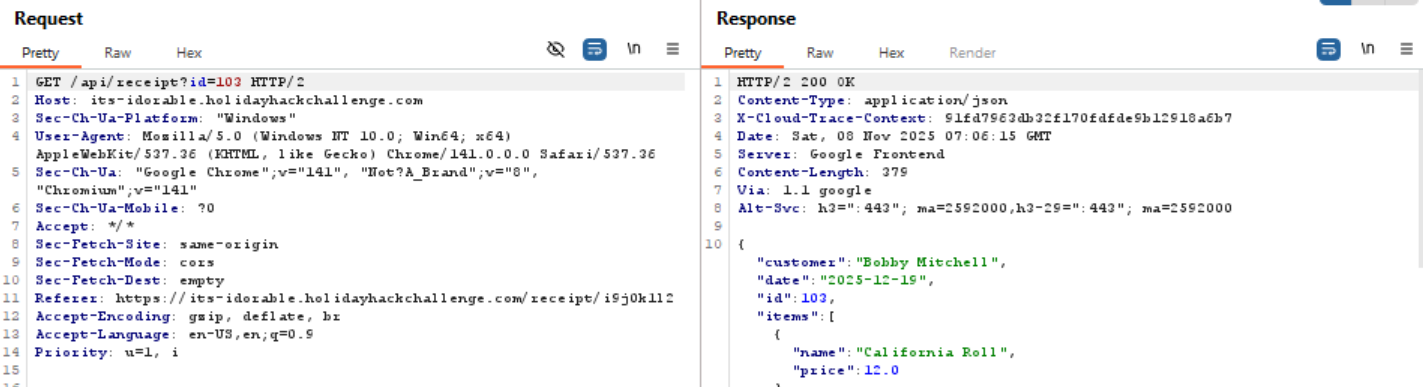Toggle line wrapping in the Request panel
The width and height of the screenshot is (1423, 387).
point(594,49)
